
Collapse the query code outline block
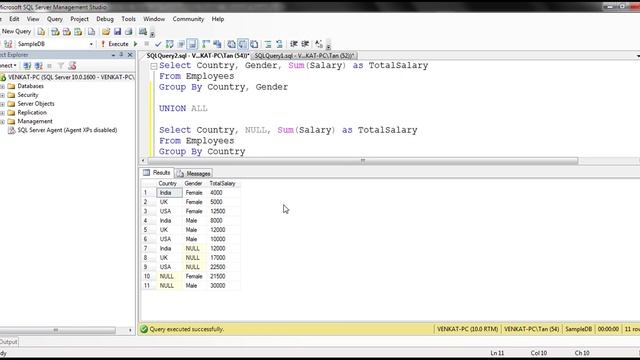pyautogui.click(x=153, y=66)
